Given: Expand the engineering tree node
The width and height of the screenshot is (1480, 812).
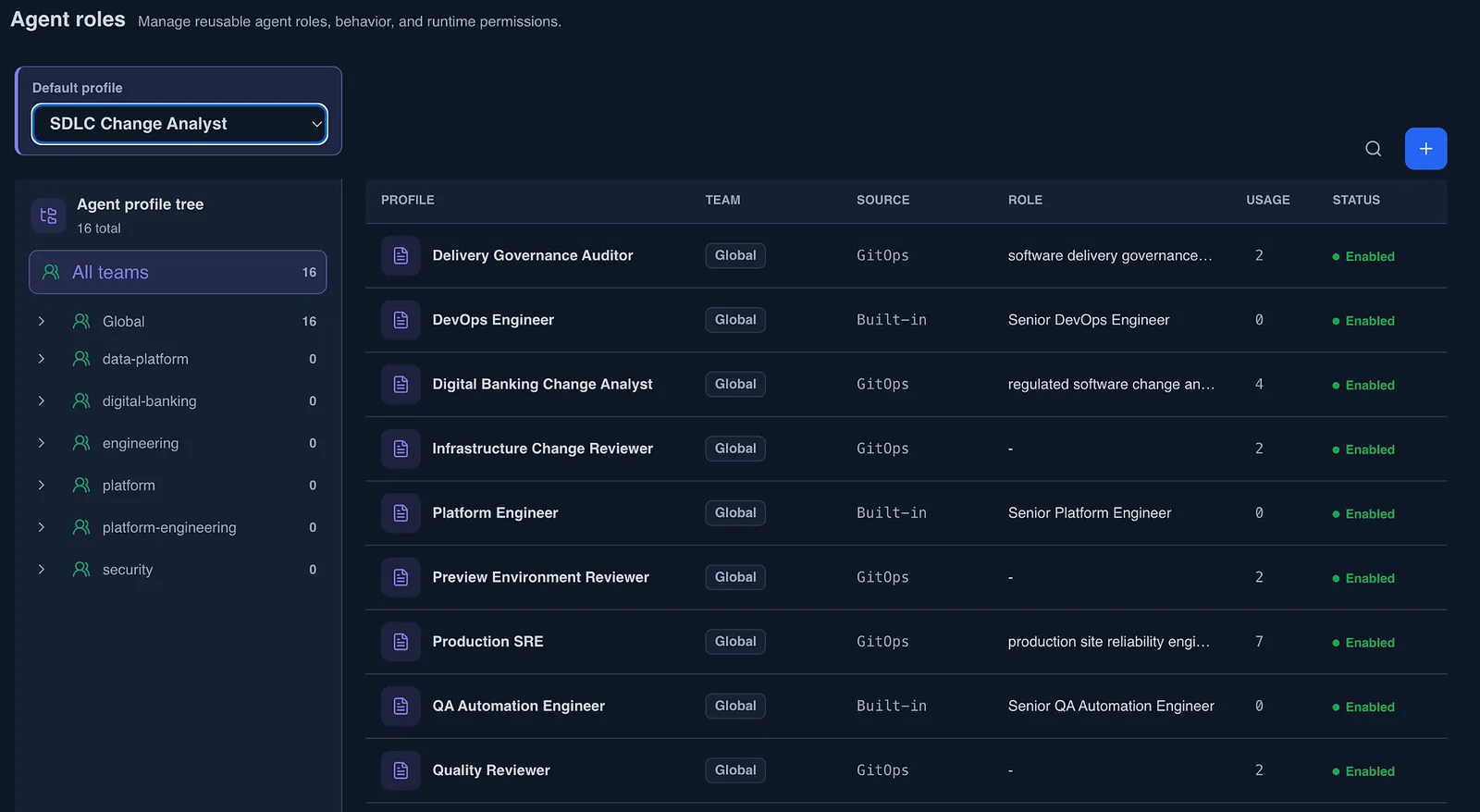Looking at the screenshot, I should [42, 443].
